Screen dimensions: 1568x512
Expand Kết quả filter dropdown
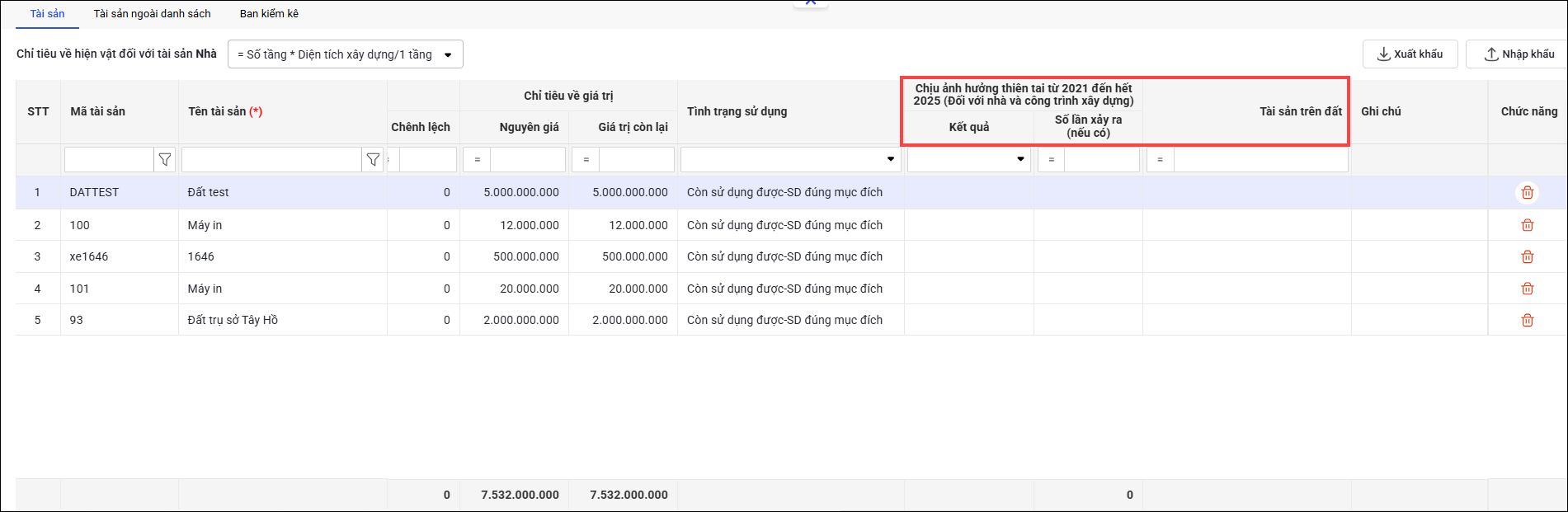(x=1020, y=159)
